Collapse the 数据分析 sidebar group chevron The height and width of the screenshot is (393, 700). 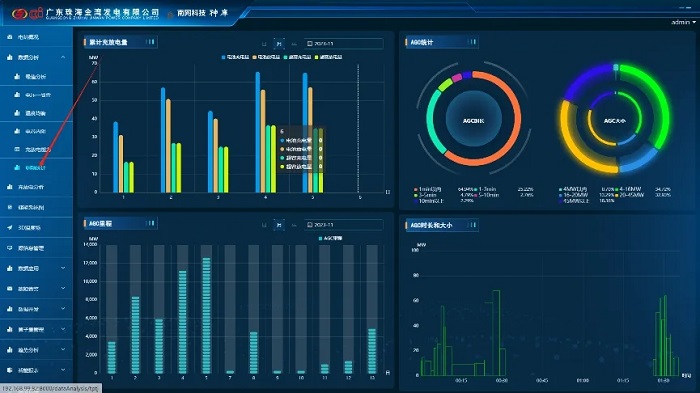pos(63,57)
